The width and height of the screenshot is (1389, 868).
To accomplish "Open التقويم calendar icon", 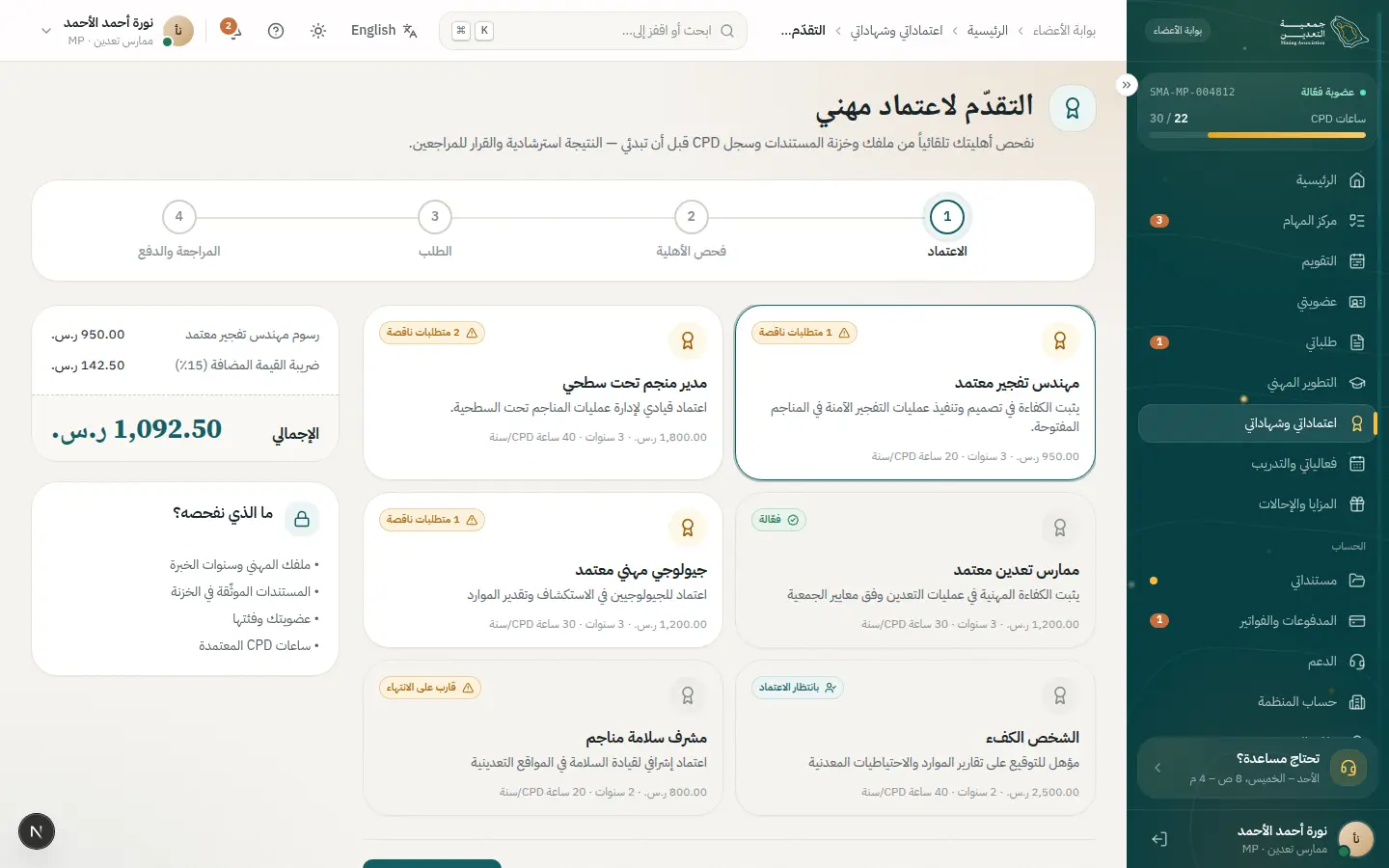I will 1357,261.
